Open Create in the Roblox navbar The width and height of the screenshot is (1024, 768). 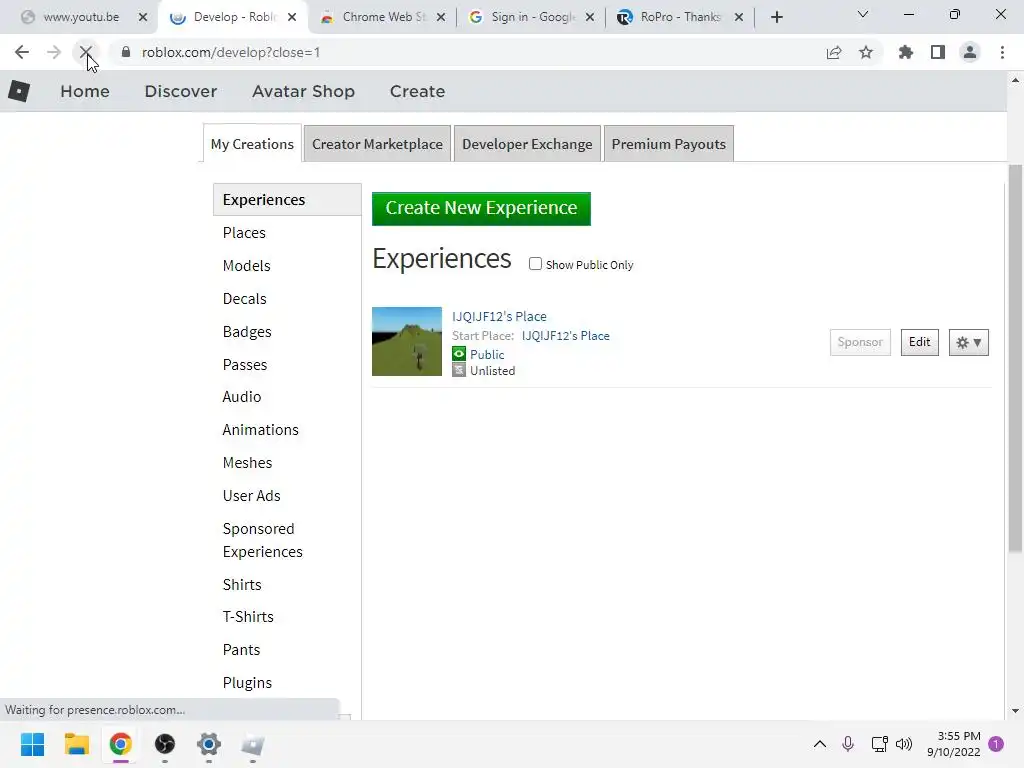coord(417,91)
